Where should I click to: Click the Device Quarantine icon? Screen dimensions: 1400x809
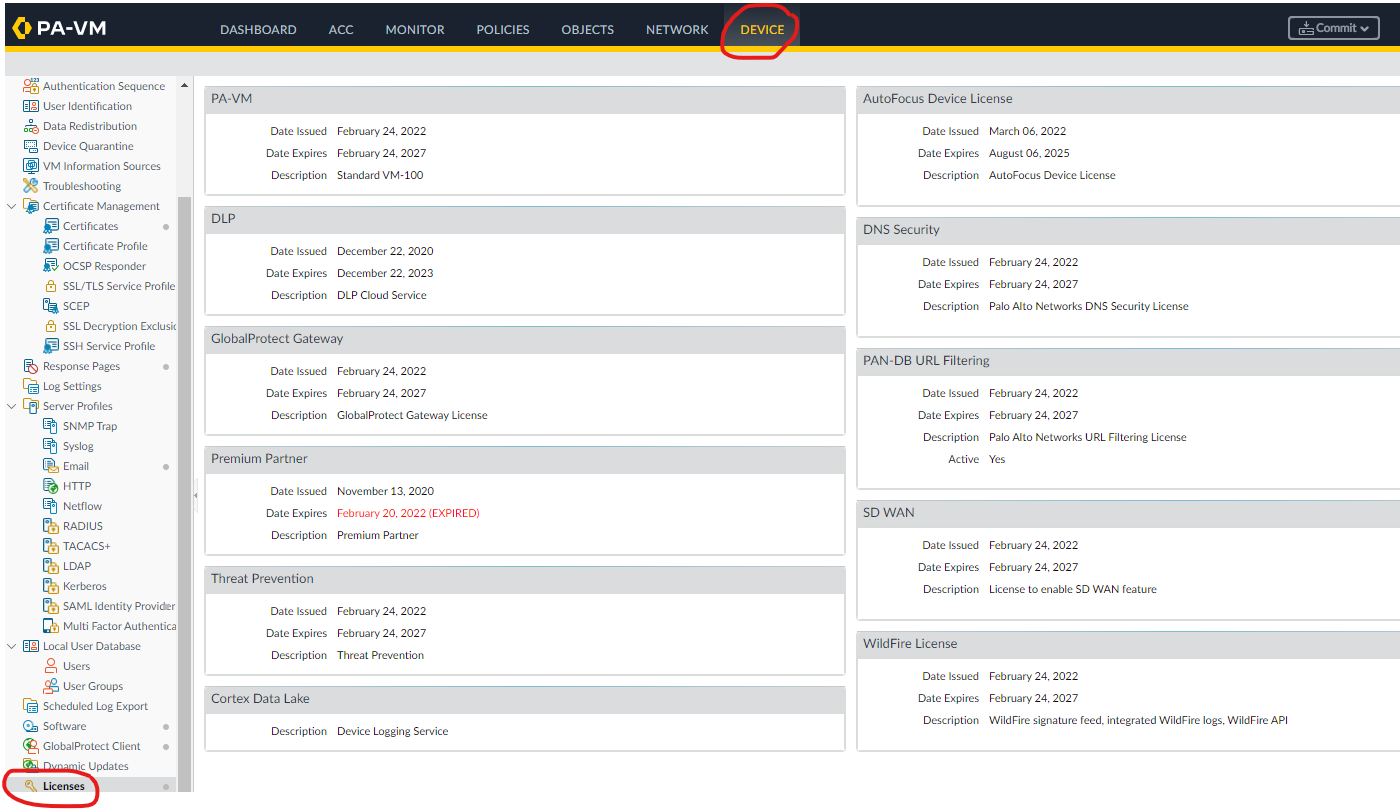coord(31,146)
